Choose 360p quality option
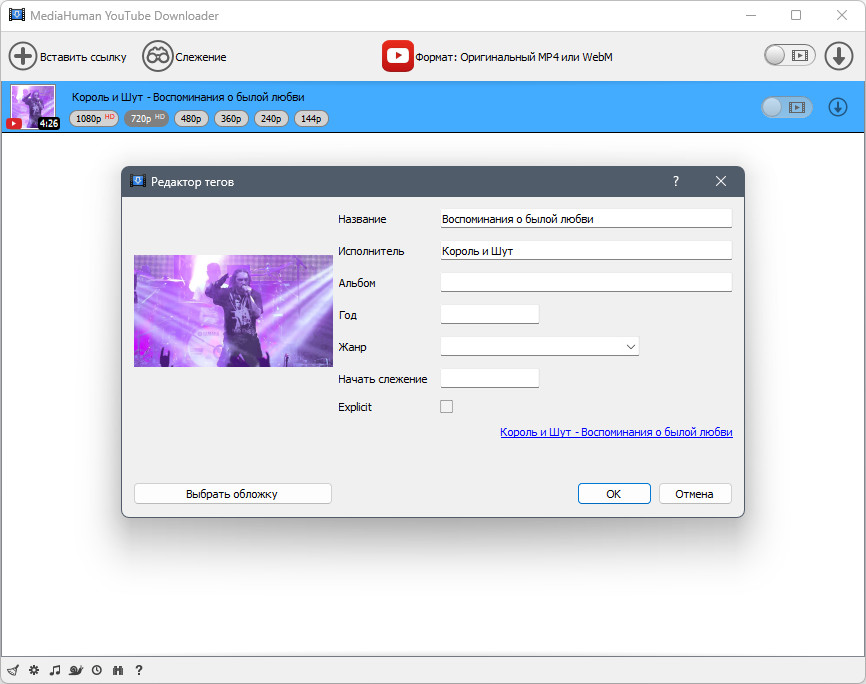The width and height of the screenshot is (866, 684). click(231, 118)
